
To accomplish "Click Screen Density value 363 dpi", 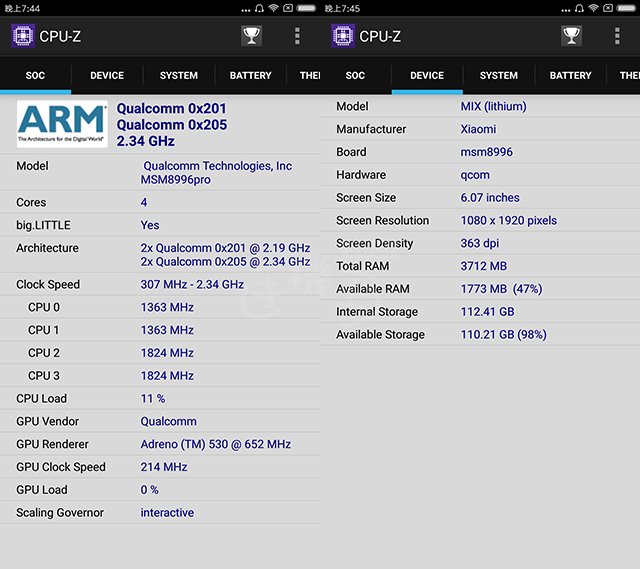I will click(480, 244).
